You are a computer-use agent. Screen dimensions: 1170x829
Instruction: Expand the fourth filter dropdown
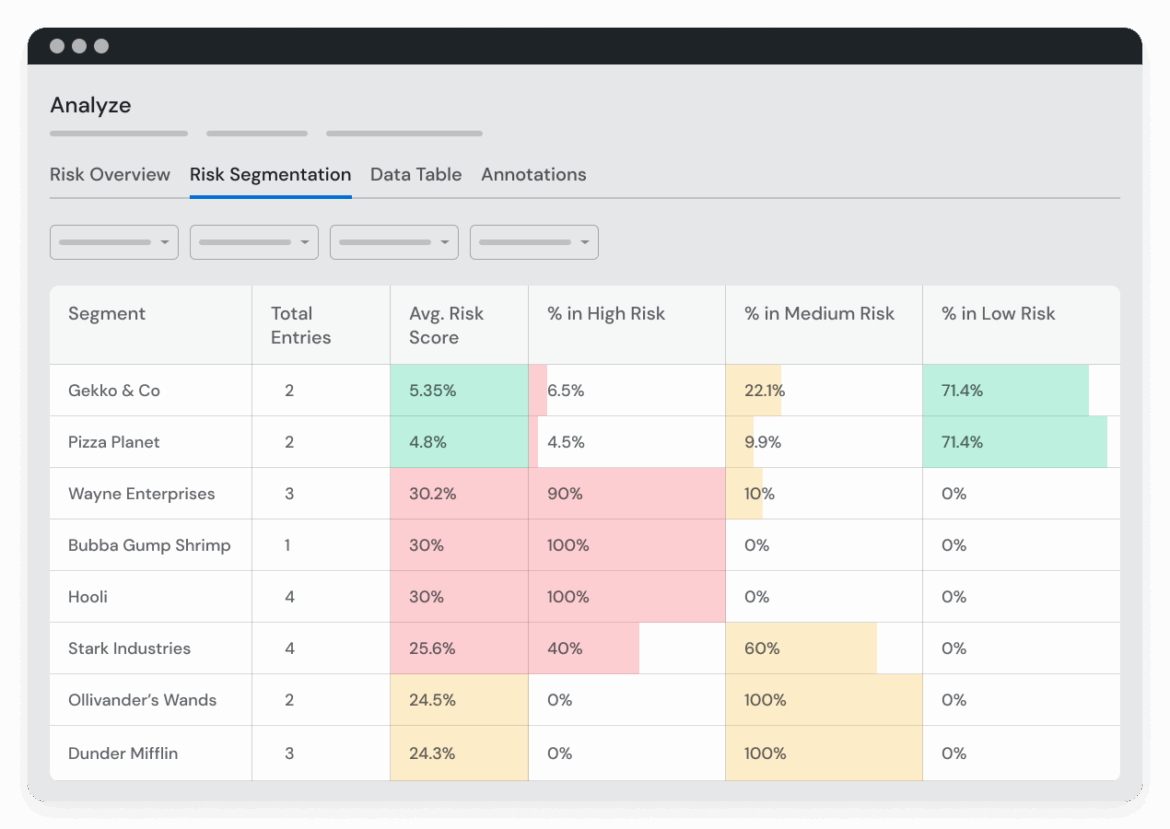click(x=534, y=243)
